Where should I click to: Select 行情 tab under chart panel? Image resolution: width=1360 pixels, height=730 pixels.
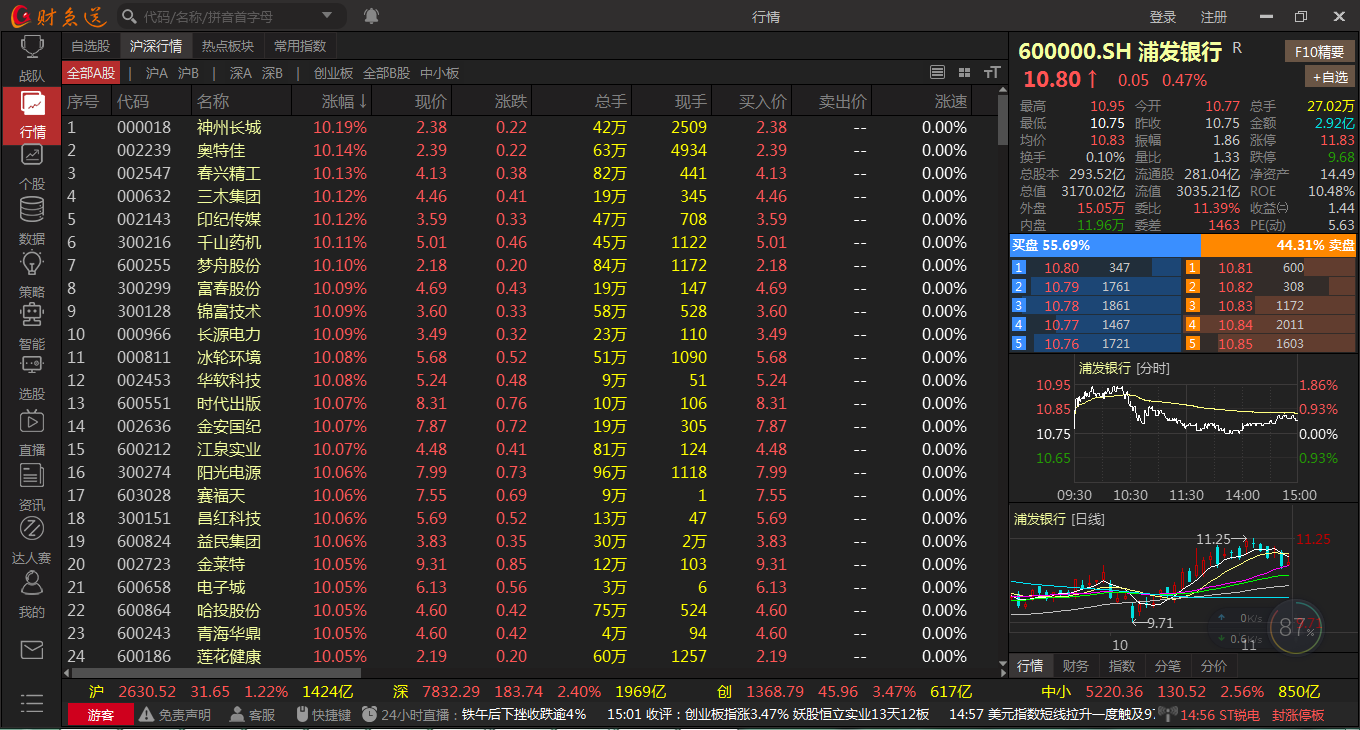(1030, 666)
